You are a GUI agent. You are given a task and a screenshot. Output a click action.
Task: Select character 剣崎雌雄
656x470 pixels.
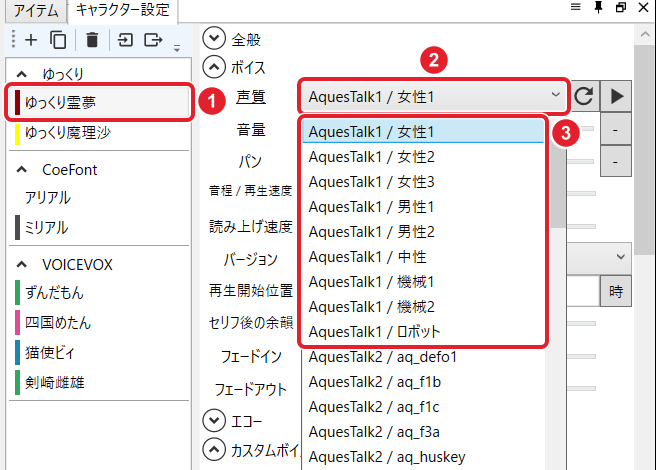(x=100, y=383)
